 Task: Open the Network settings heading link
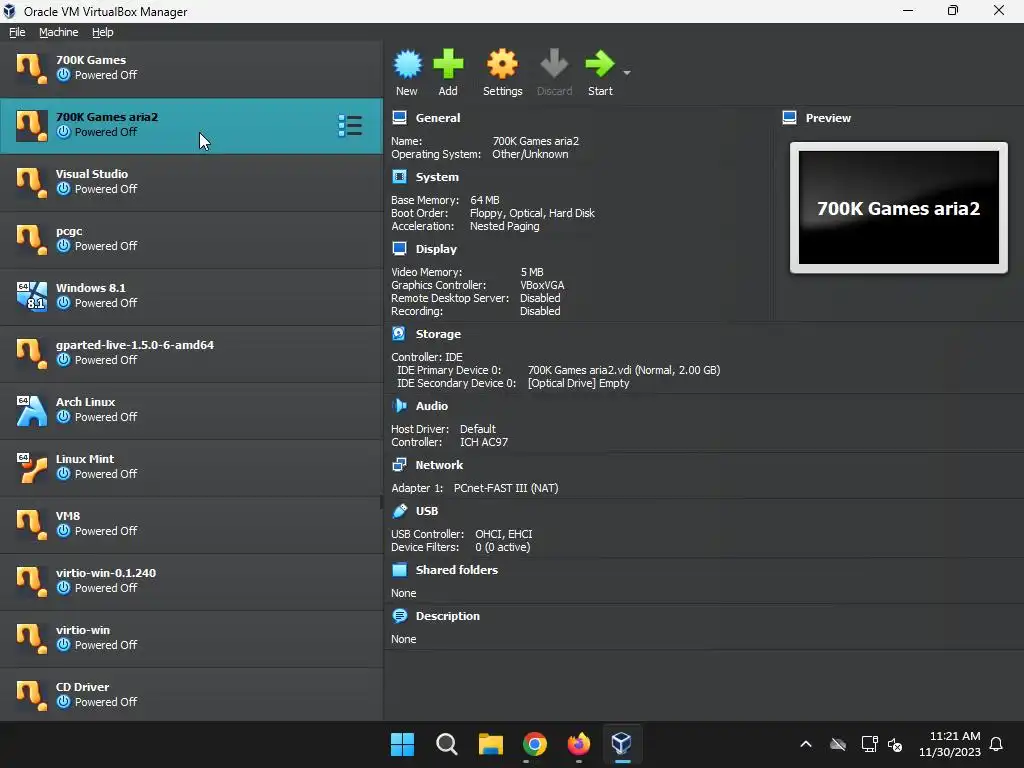click(x=439, y=465)
